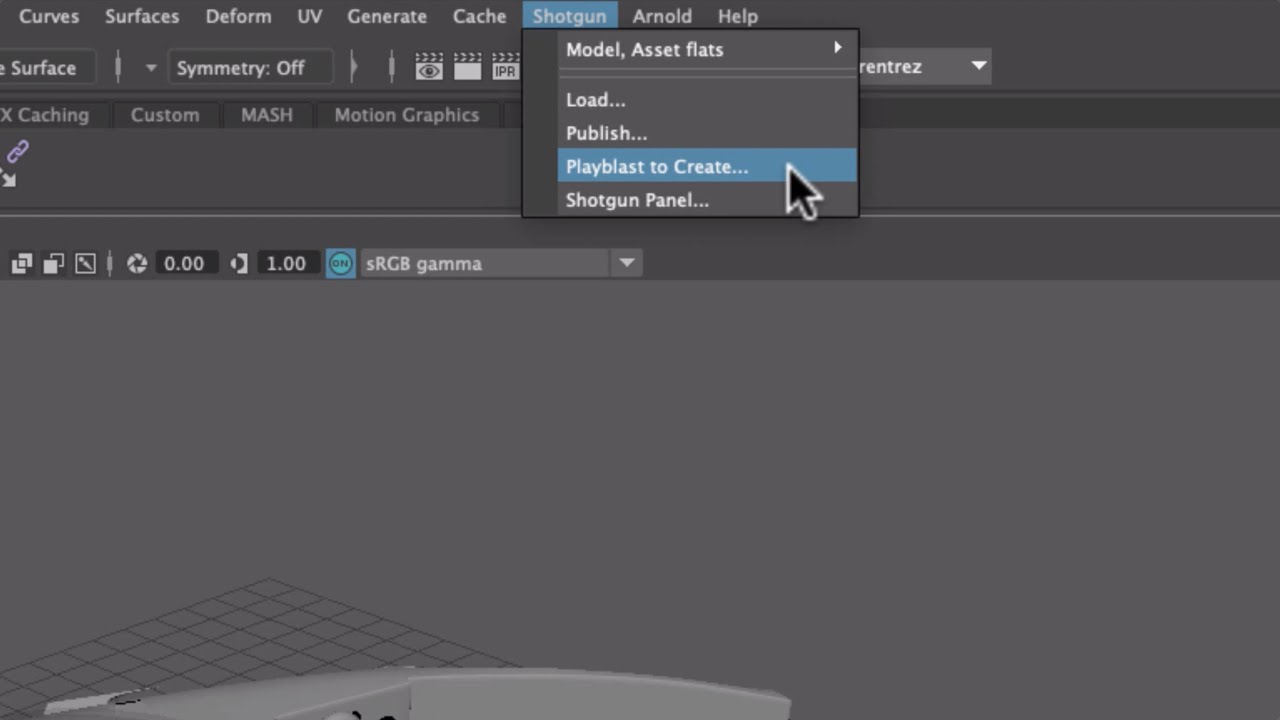Switch to the FX Caching shelf tab

[51, 115]
